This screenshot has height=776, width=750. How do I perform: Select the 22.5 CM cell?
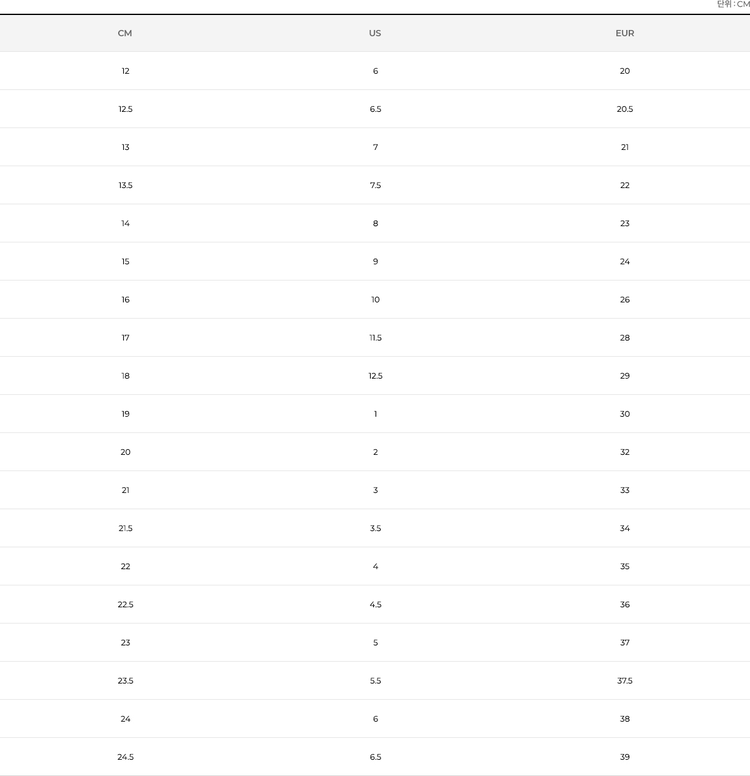[125, 604]
